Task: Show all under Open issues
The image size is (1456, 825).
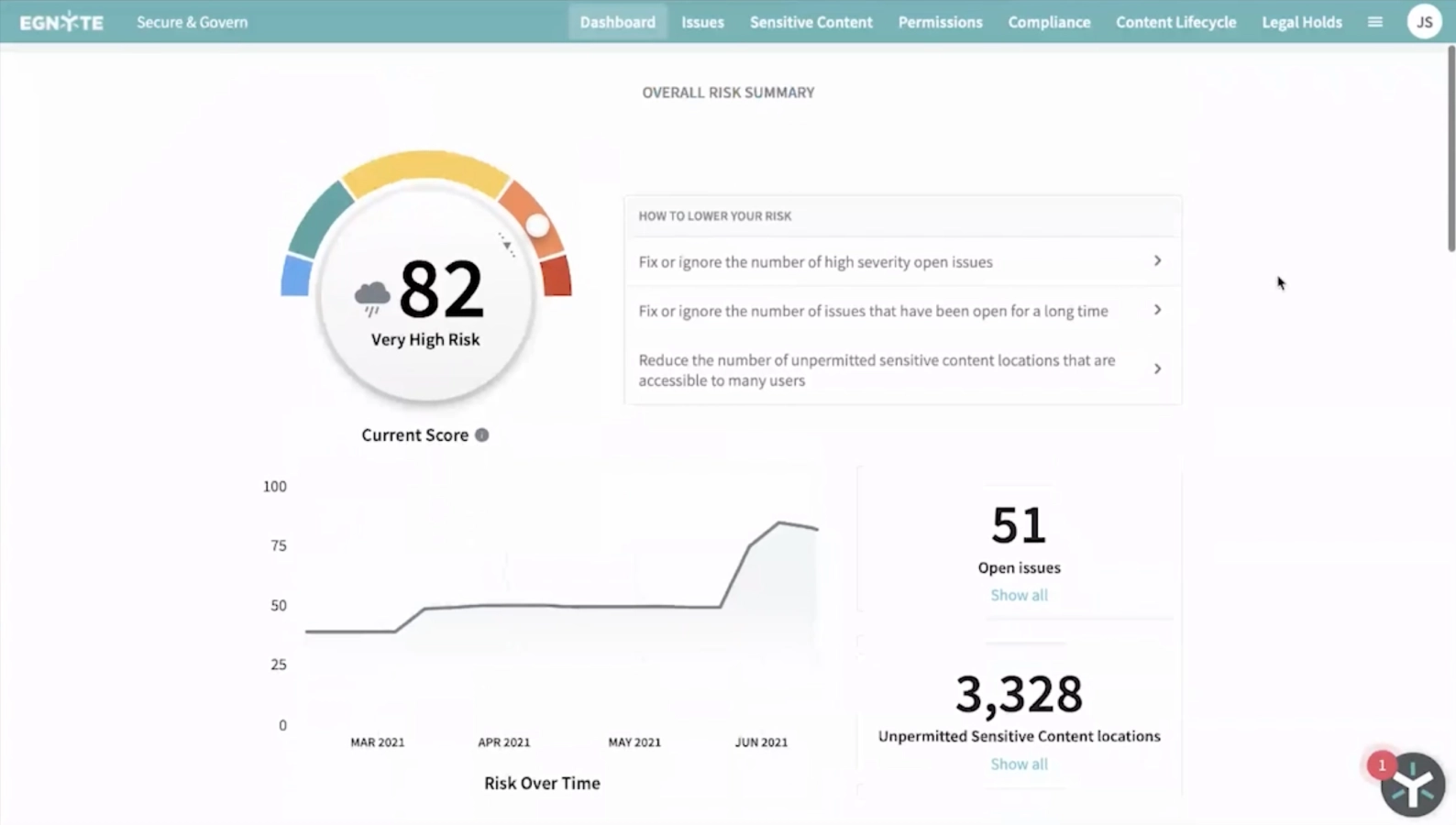Action: (1019, 595)
